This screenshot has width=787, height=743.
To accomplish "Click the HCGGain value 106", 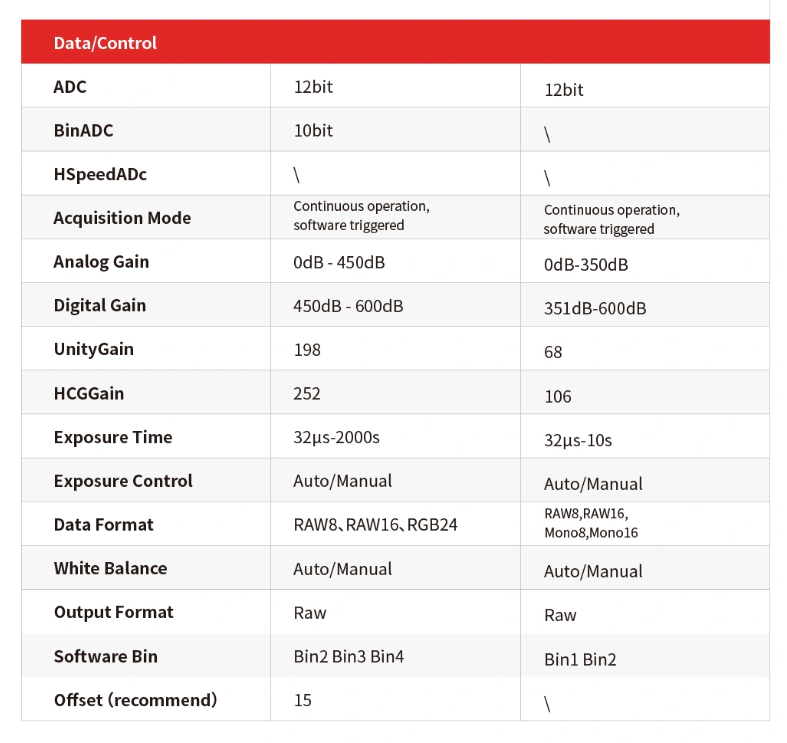I will point(558,397).
